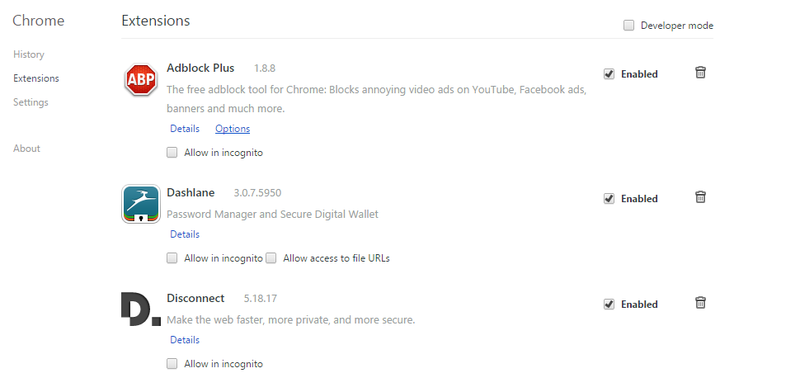
Task: Remove Adblock Plus using its trash icon
Action: [701, 72]
